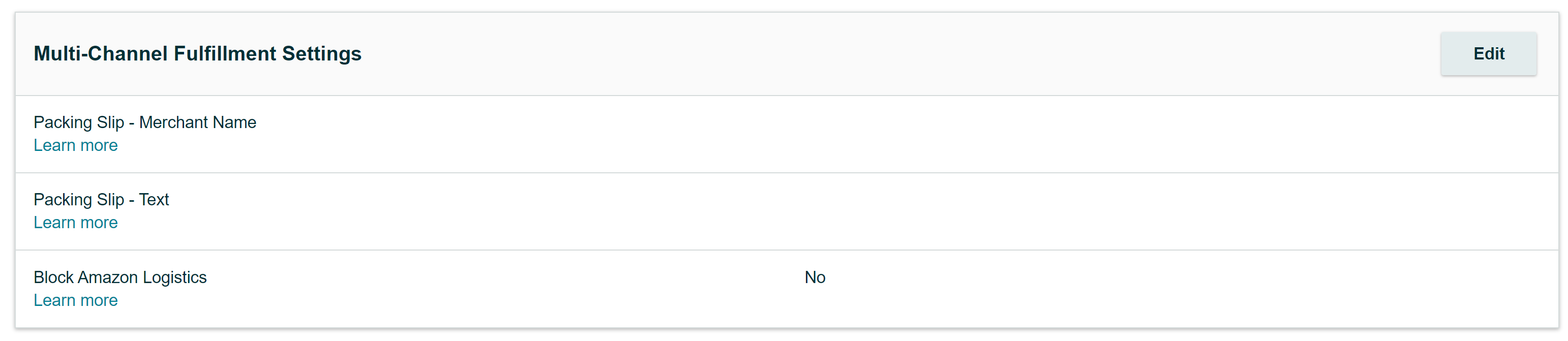
Task: Click the words Merchant Name in the first row
Action: [198, 122]
